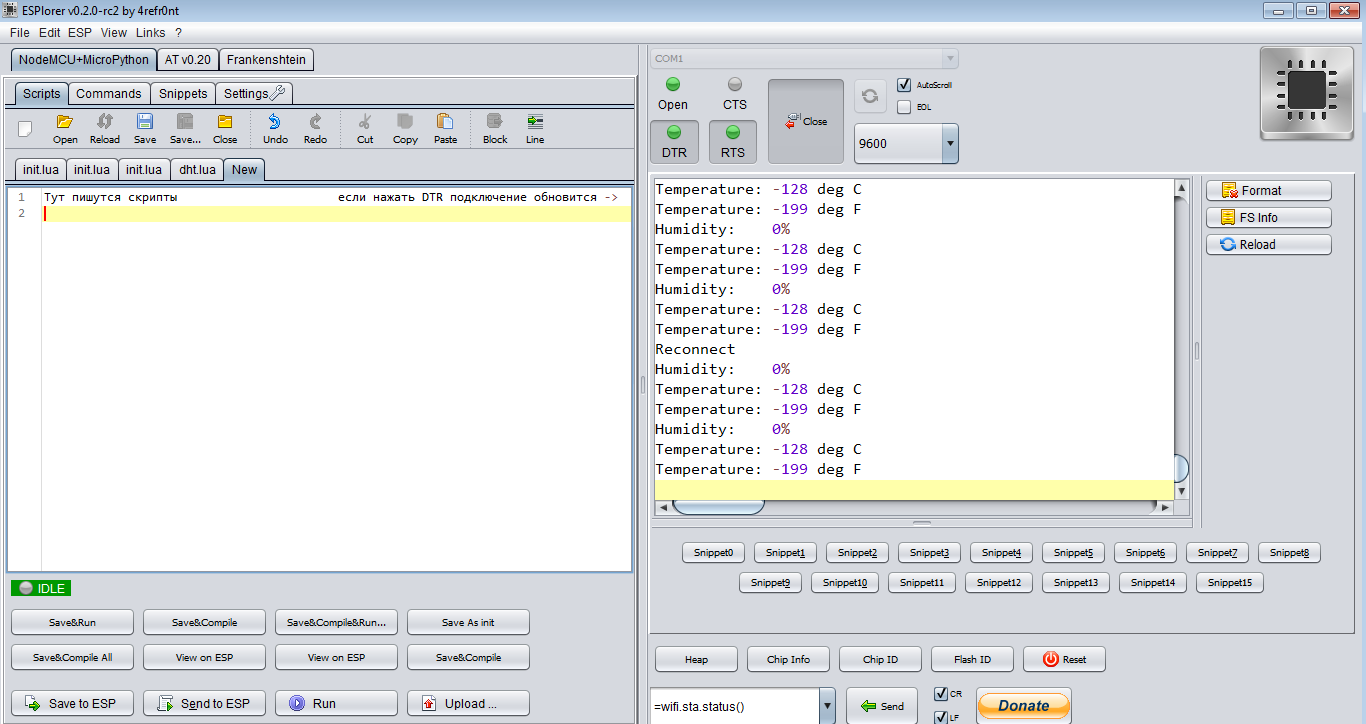
Task: Expand the 9600 baud rate dropdown
Action: [949, 144]
